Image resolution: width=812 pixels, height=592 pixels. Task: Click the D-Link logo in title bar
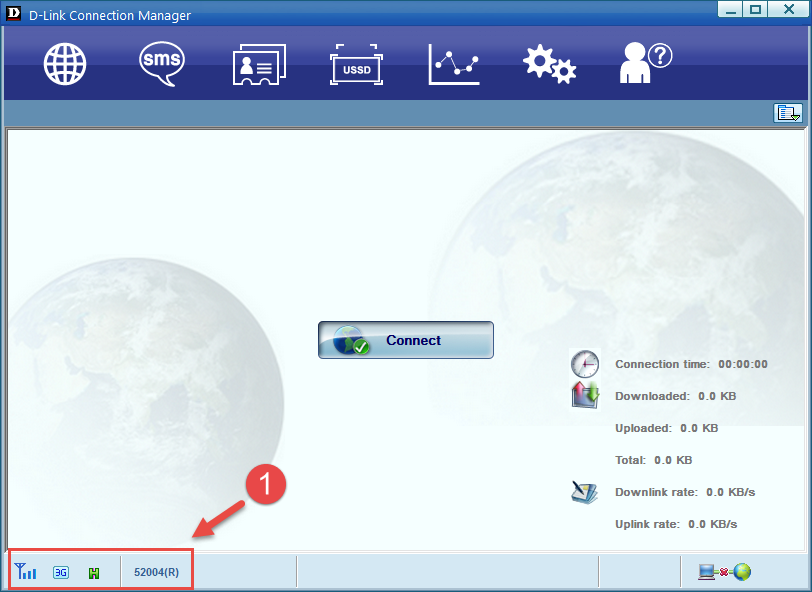(x=13, y=13)
